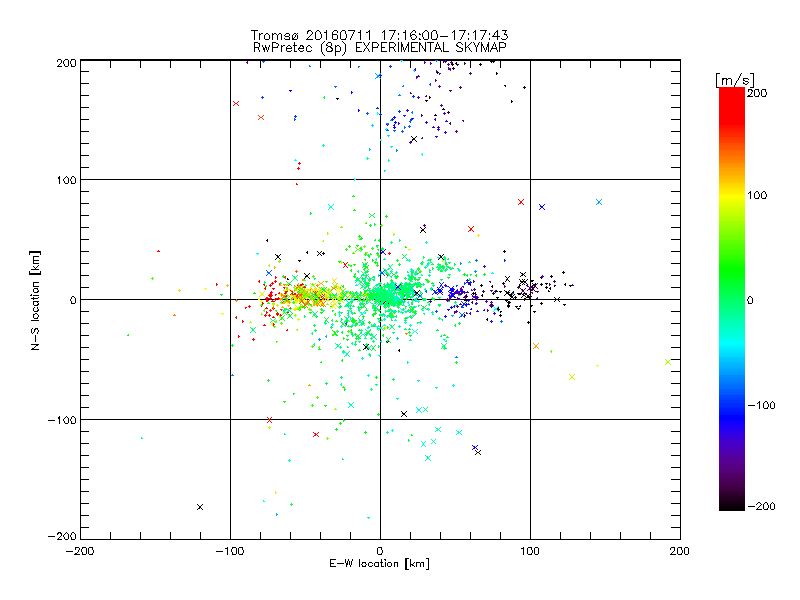Viewport: 800px width, 600px height.
Task: Click the y-axis tick label '100'
Action: (66, 180)
